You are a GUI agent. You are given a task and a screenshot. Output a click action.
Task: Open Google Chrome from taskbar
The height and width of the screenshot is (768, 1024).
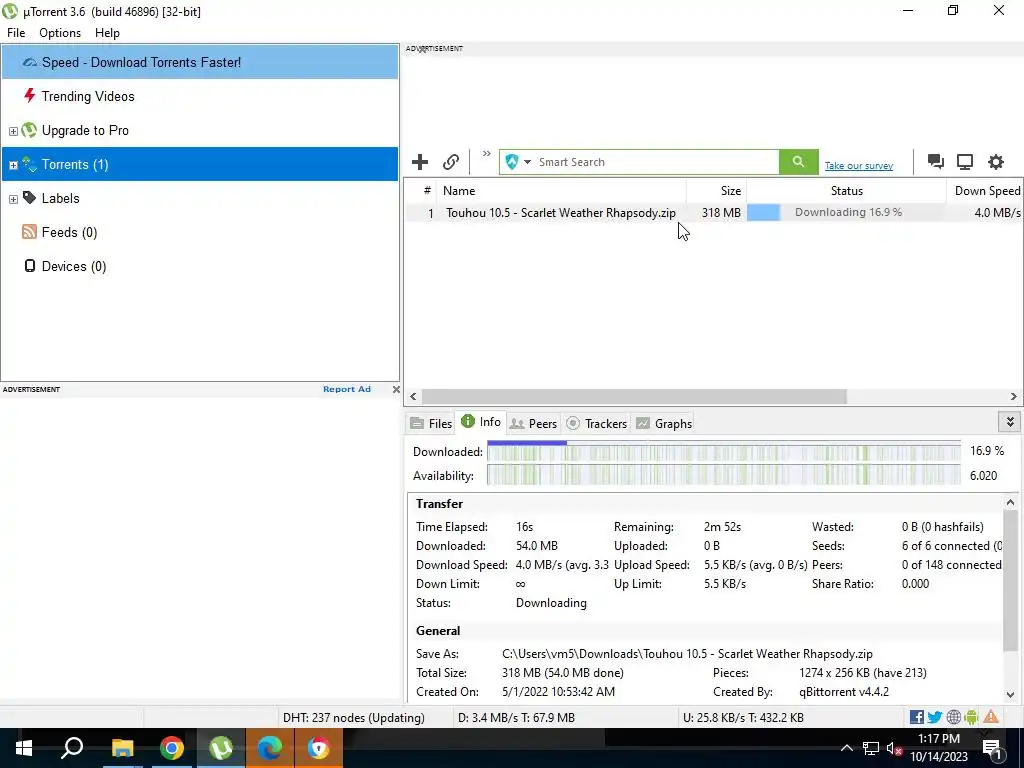pos(172,748)
